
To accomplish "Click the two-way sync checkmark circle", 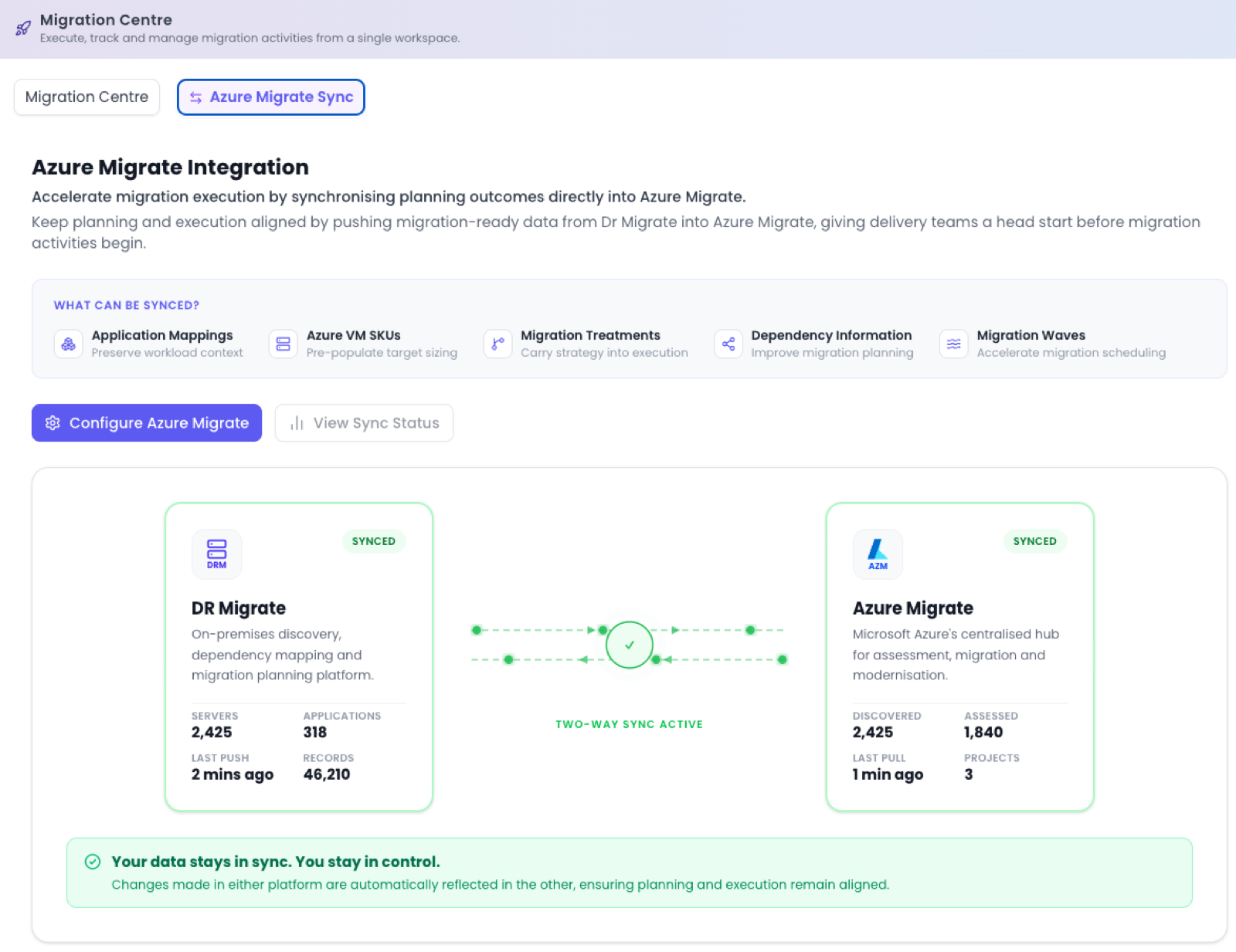I will [630, 645].
